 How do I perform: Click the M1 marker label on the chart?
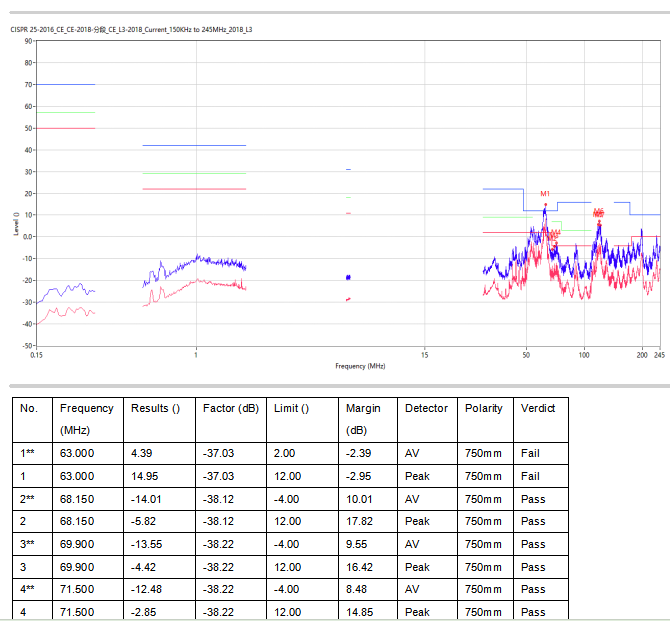click(545, 194)
